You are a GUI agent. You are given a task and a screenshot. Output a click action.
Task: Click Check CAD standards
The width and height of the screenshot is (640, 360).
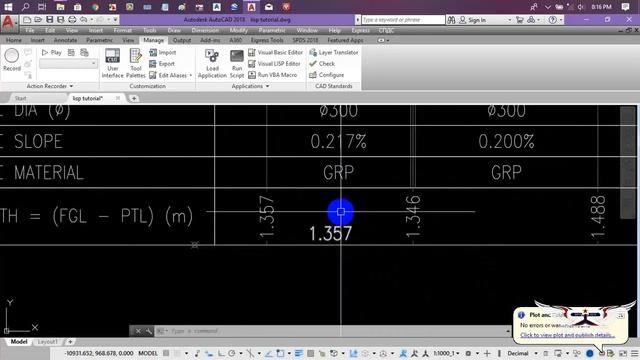pos(322,64)
